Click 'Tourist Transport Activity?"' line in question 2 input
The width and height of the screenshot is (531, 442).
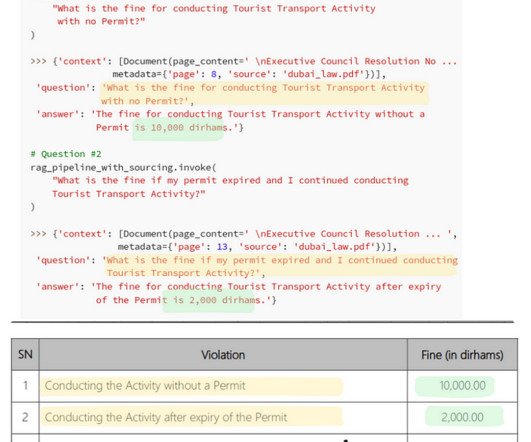pos(129,194)
